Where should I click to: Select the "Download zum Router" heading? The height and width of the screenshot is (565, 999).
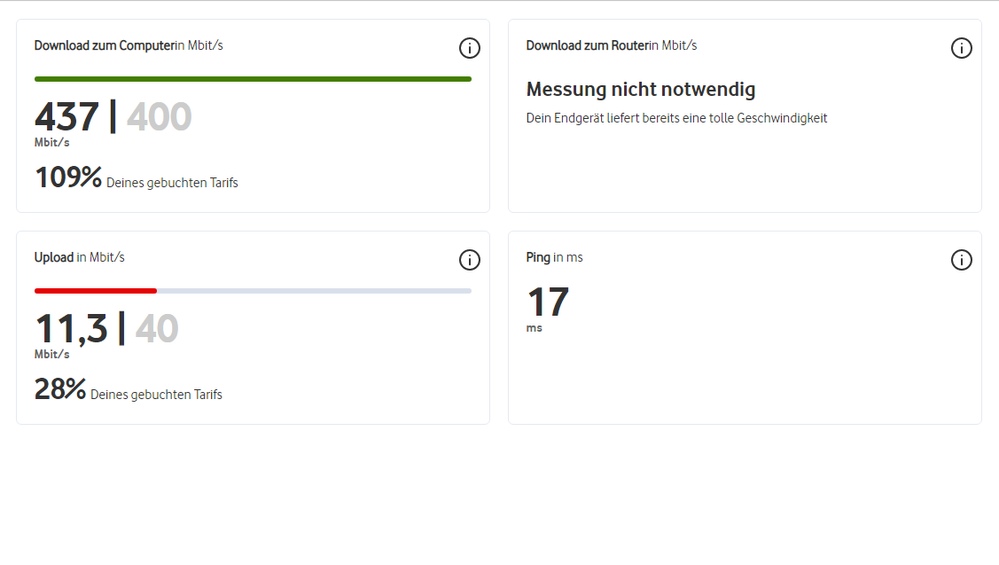click(x=587, y=46)
